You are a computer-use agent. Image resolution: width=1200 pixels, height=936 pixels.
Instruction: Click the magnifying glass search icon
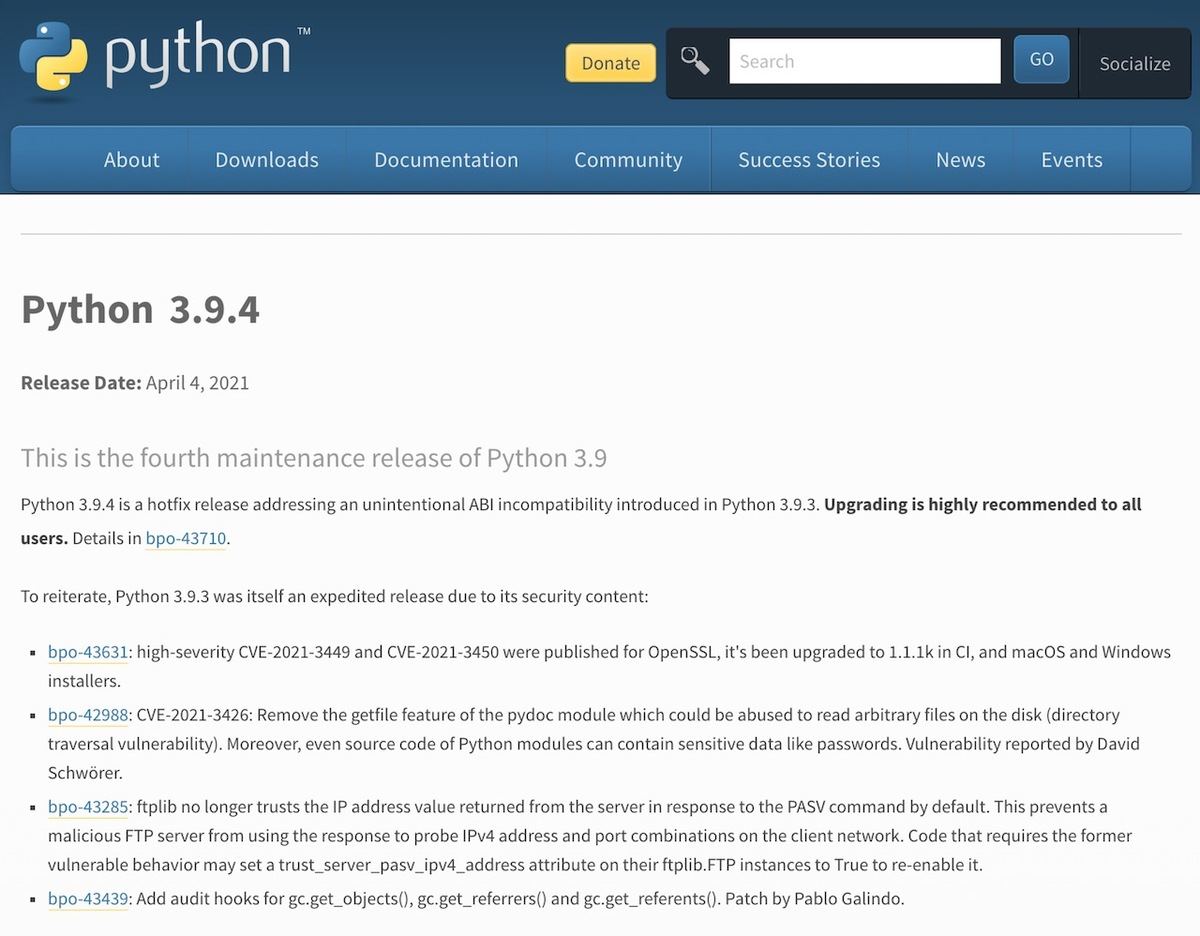695,61
